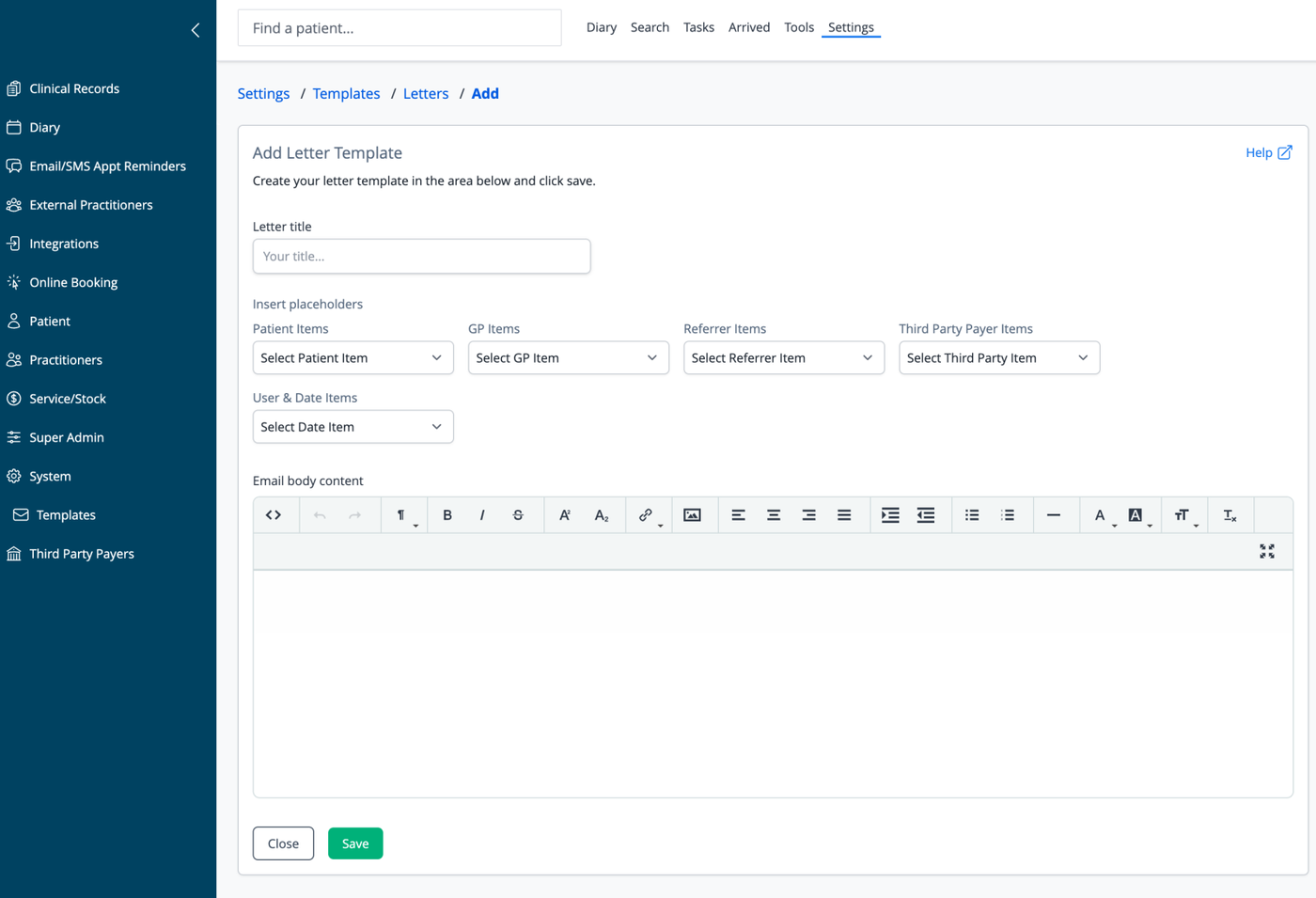Viewport: 1316px width, 898px height.
Task: Open the Help link
Action: coord(1268,152)
